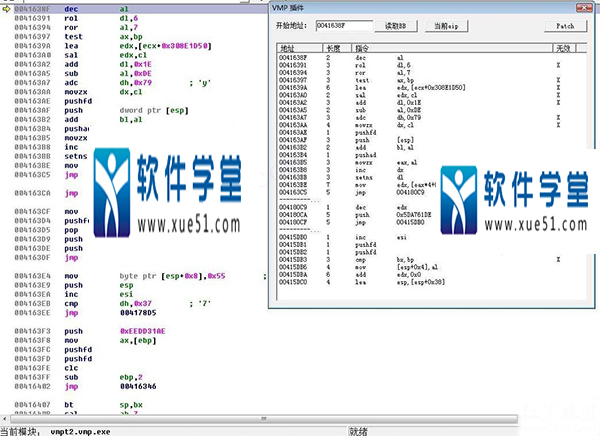Click the X invalid mark on row 00415DB3
Image resolution: width=600 pixels, height=436 pixels.
558,260
